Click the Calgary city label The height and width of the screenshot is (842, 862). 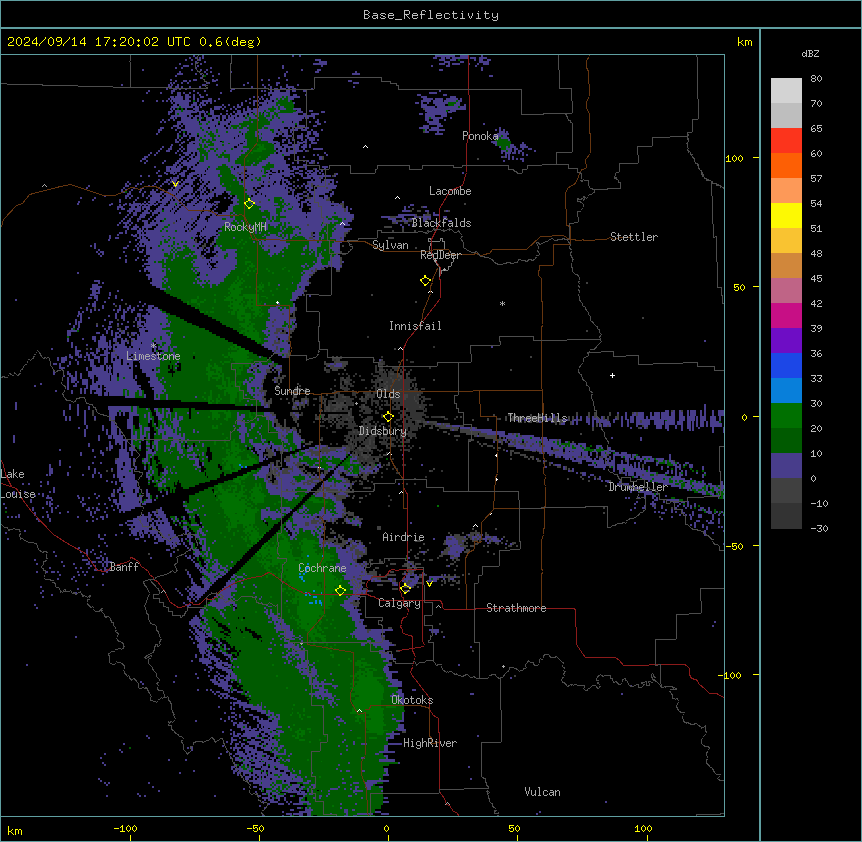(399, 603)
